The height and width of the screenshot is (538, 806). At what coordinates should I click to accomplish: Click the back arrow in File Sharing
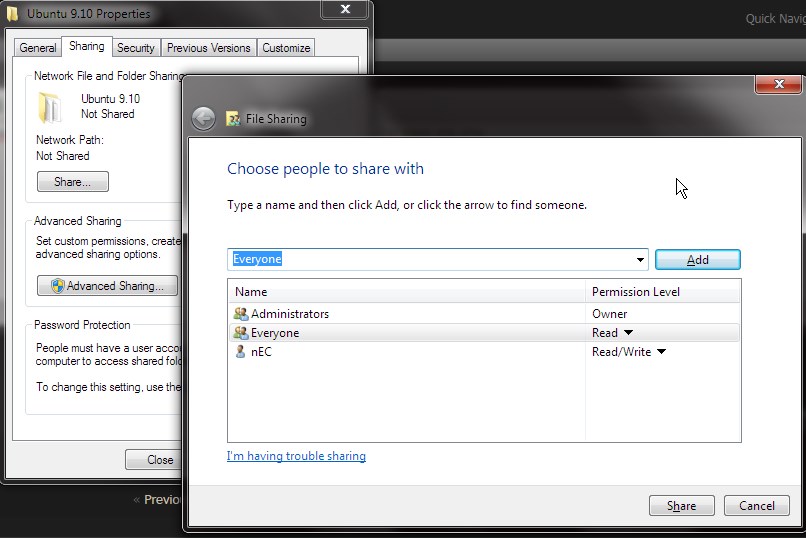[204, 119]
